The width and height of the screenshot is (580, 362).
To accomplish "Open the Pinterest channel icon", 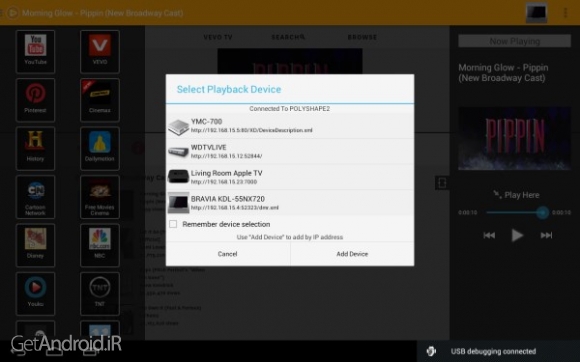I will tap(36, 100).
